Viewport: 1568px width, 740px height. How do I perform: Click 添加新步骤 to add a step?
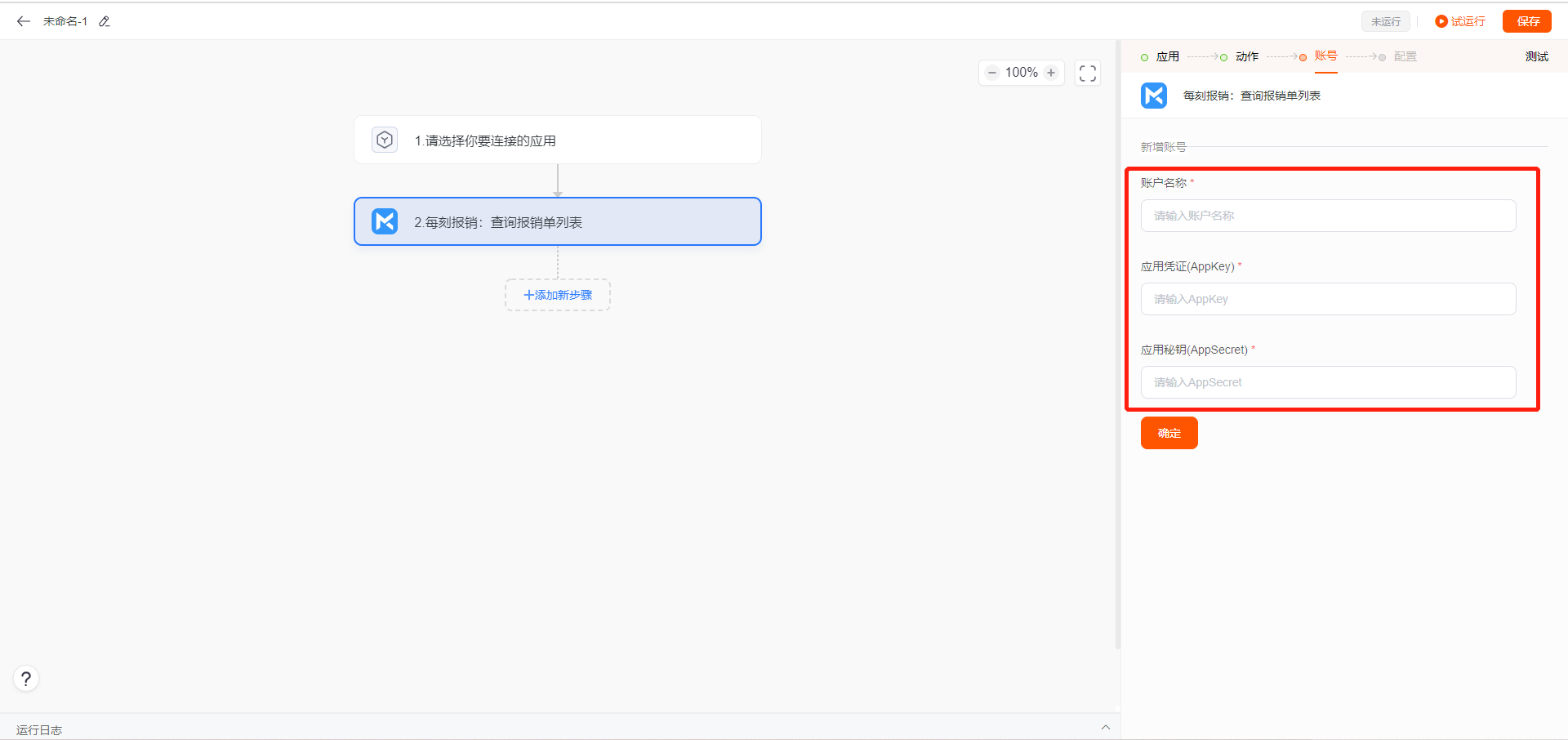[x=558, y=295]
